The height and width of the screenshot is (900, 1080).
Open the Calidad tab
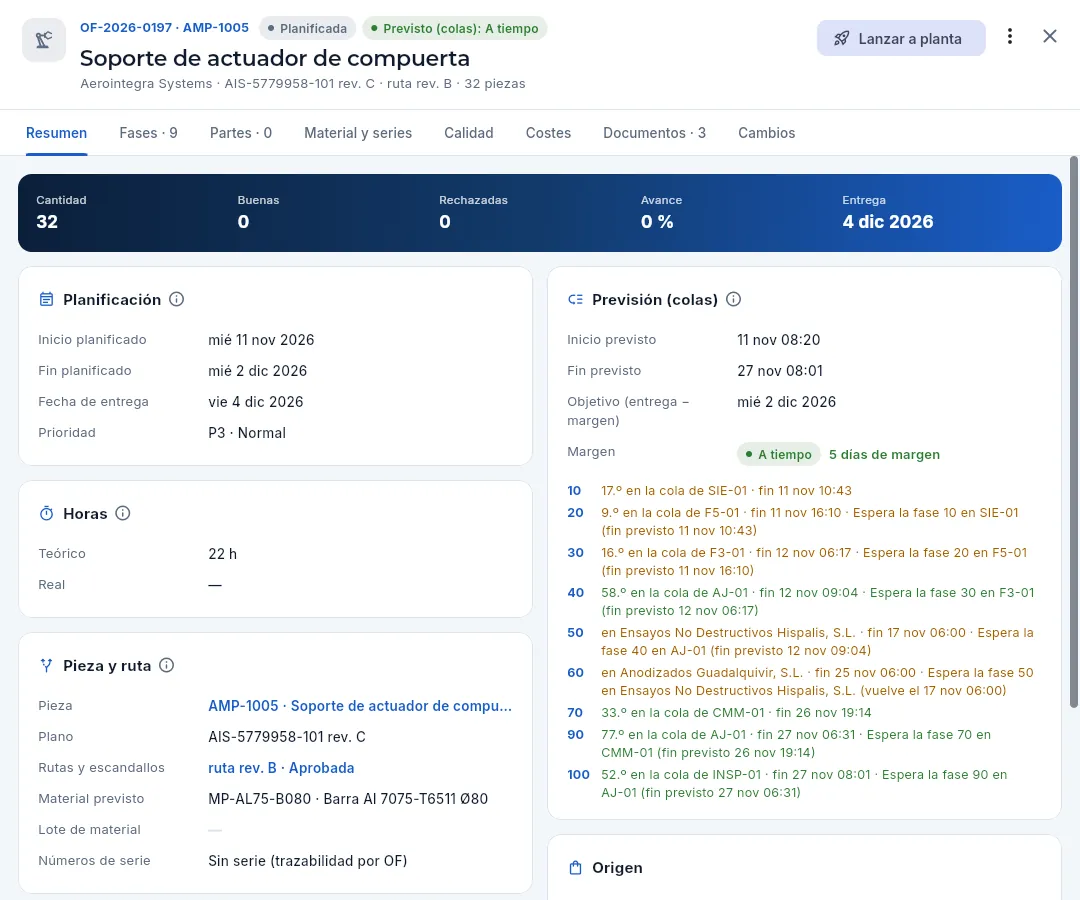(x=469, y=133)
